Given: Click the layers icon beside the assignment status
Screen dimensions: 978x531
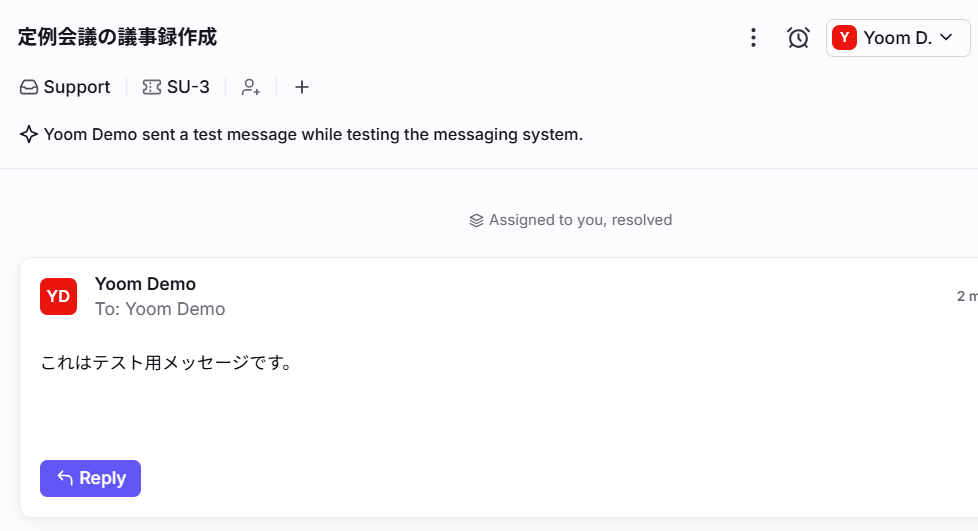Looking at the screenshot, I should pos(476,220).
